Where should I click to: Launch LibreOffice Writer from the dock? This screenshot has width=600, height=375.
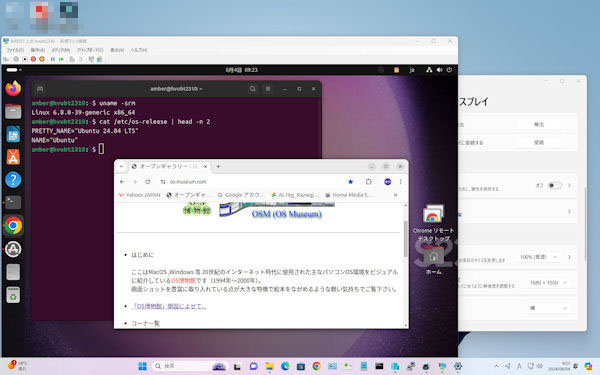(x=13, y=134)
